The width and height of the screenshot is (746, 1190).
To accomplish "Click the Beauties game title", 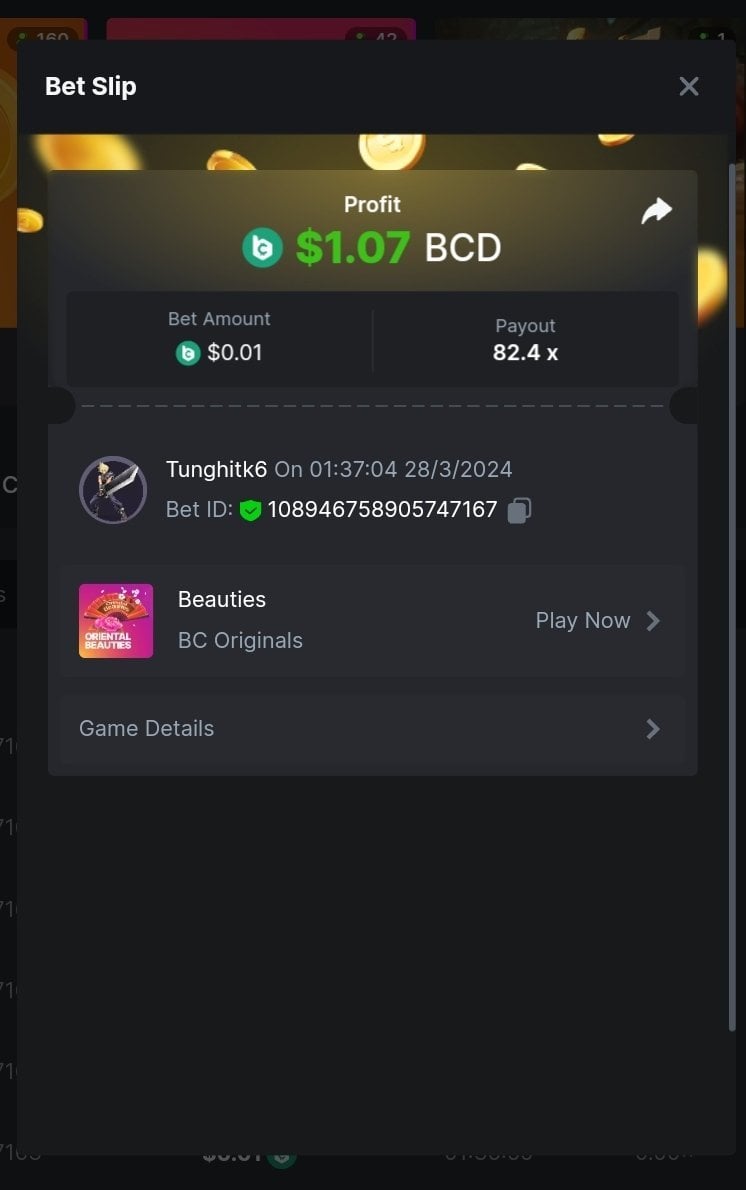I will coord(222,600).
